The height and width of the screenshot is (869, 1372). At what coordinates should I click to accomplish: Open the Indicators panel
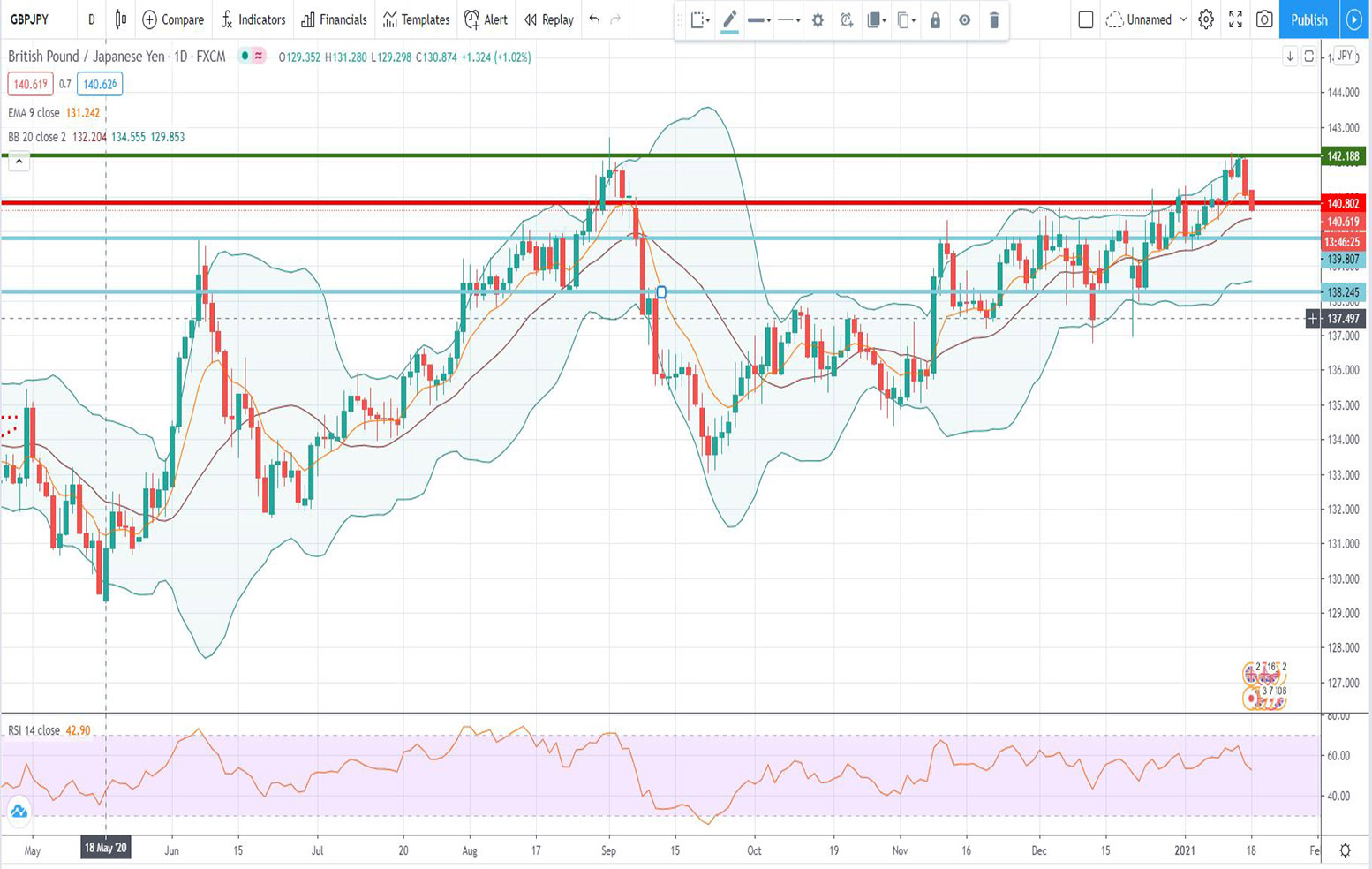pyautogui.click(x=253, y=19)
